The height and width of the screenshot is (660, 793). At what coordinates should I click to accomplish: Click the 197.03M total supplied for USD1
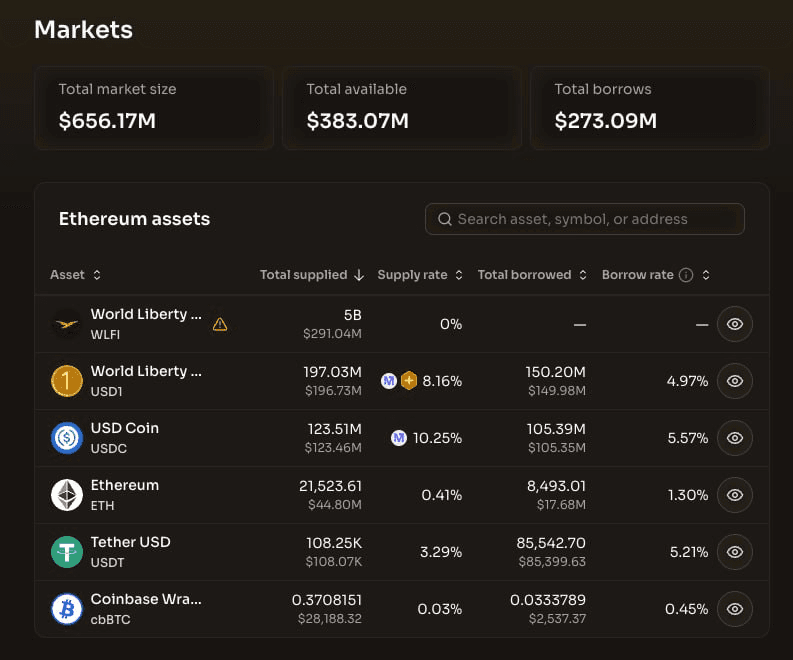coord(332,372)
